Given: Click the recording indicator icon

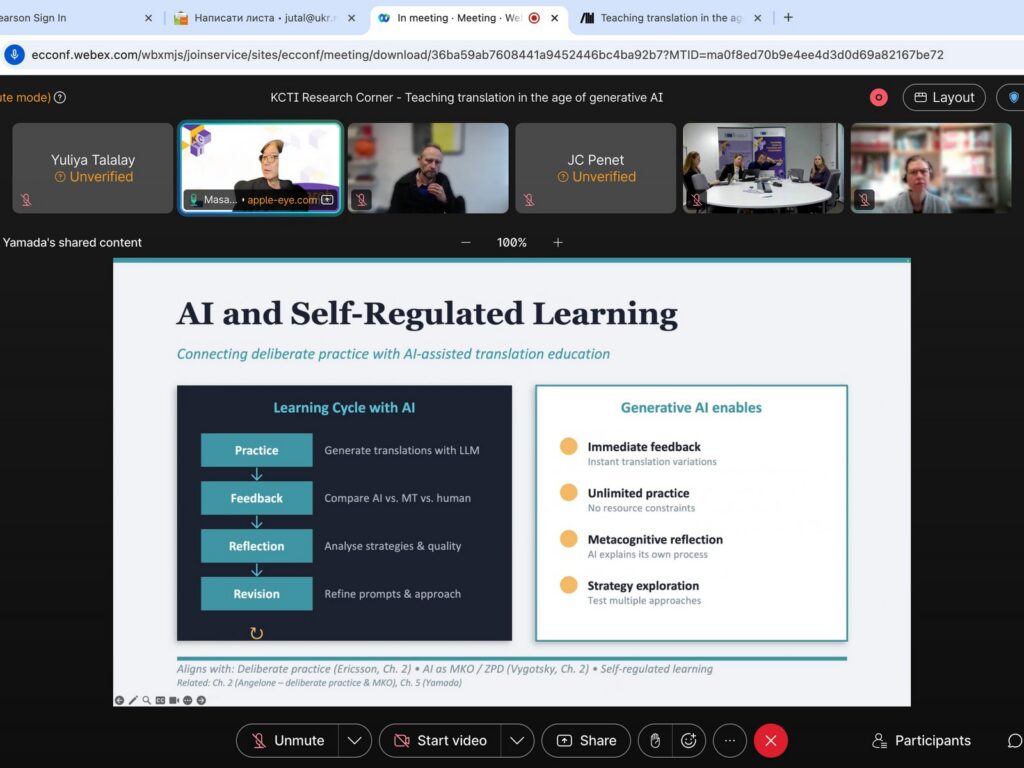Looking at the screenshot, I should [x=878, y=97].
